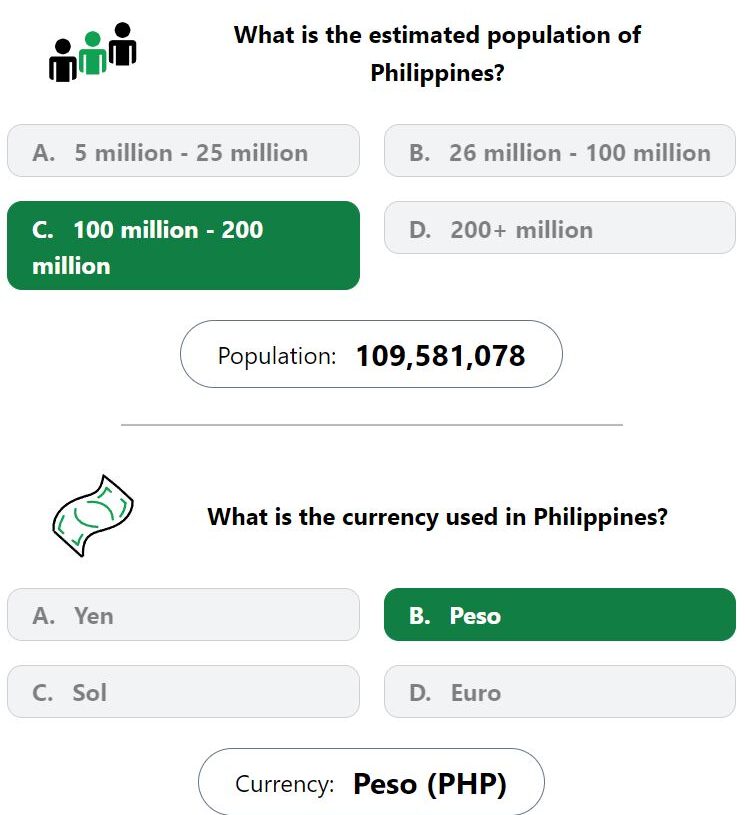Click the Population 109,581,078 result pill
Image resolution: width=745 pixels, height=815 pixels.
coord(371,354)
